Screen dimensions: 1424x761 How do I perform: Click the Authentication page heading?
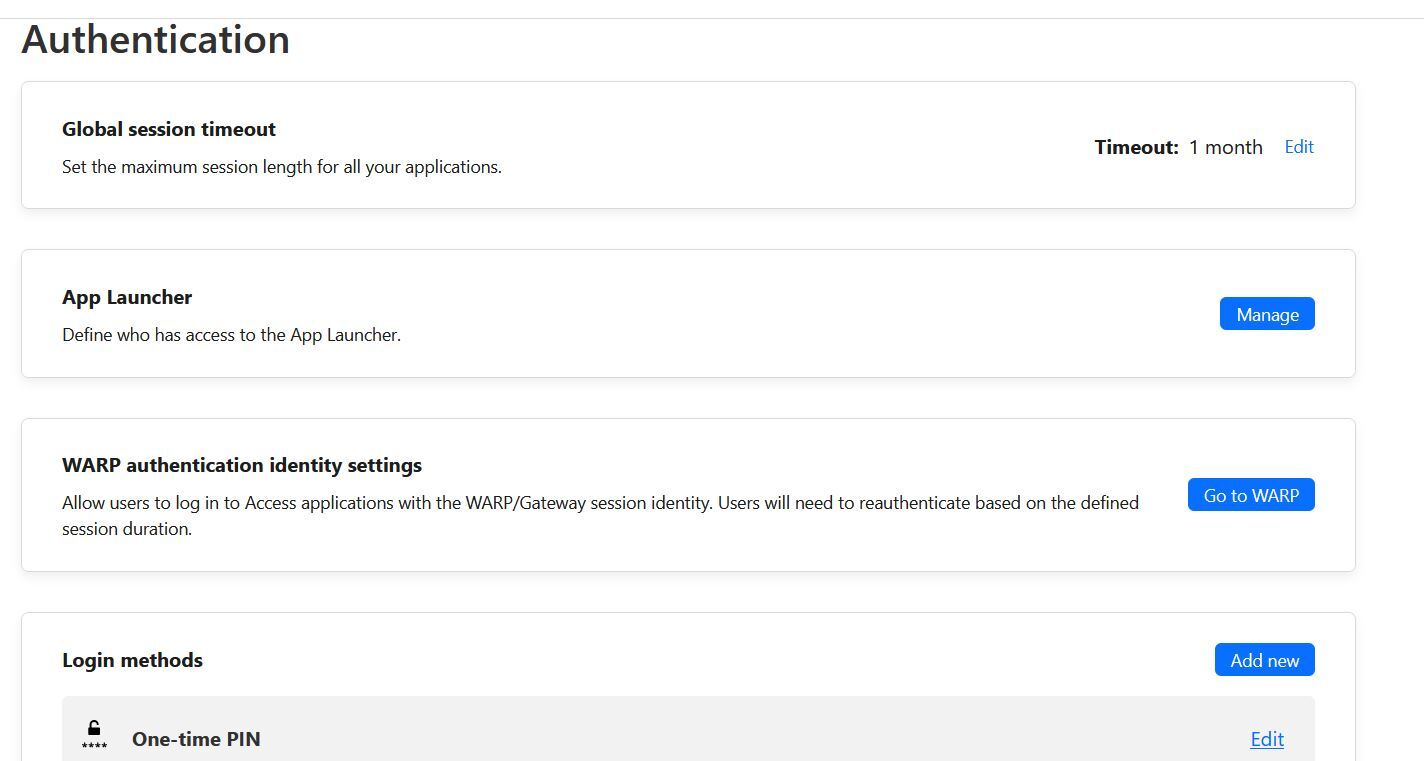(x=156, y=40)
